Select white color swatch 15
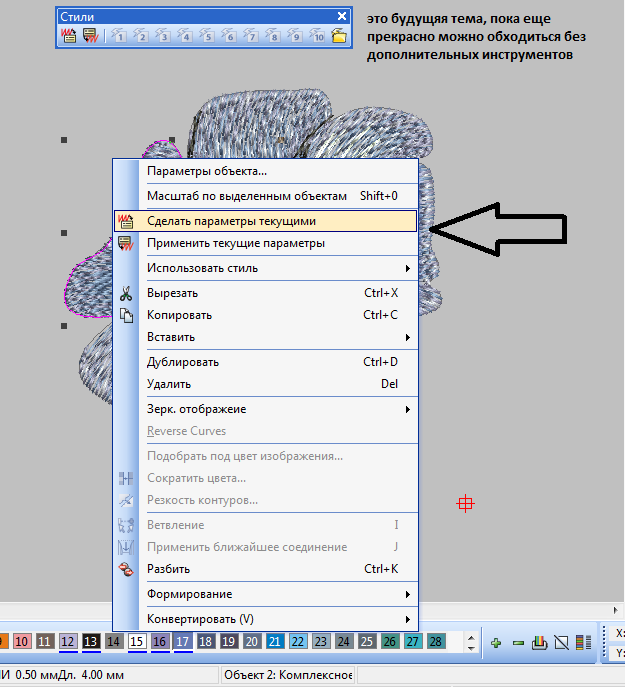The height and width of the screenshot is (687, 625). click(x=136, y=642)
